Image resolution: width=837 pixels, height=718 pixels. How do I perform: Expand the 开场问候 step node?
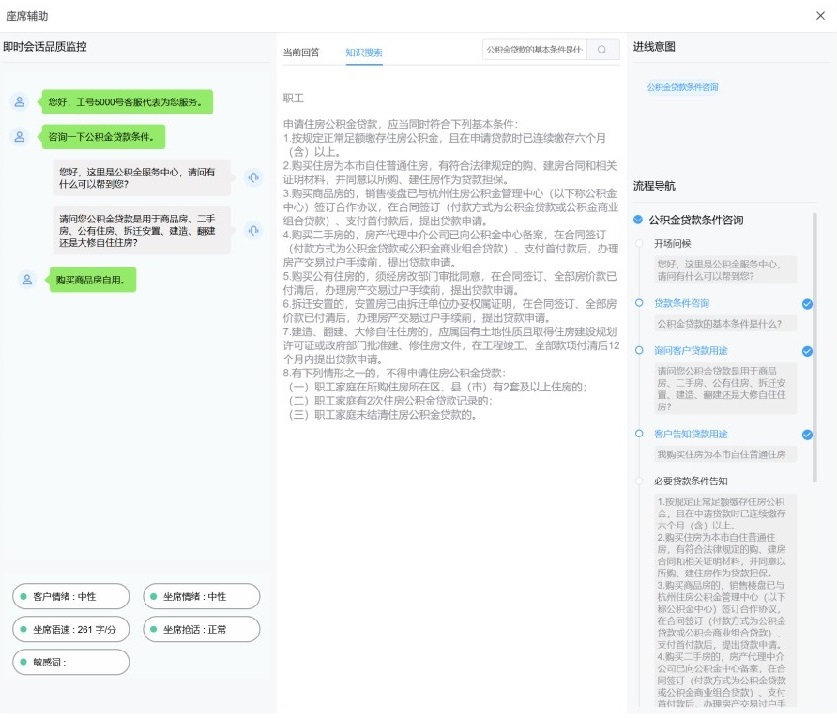click(x=639, y=243)
